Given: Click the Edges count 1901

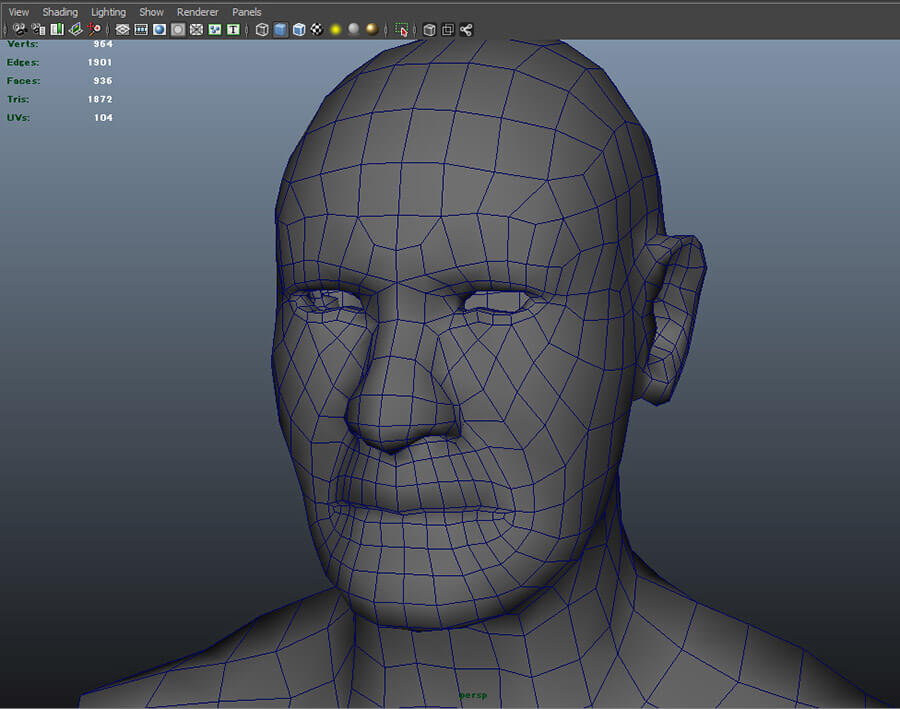Looking at the screenshot, I should tap(100, 62).
